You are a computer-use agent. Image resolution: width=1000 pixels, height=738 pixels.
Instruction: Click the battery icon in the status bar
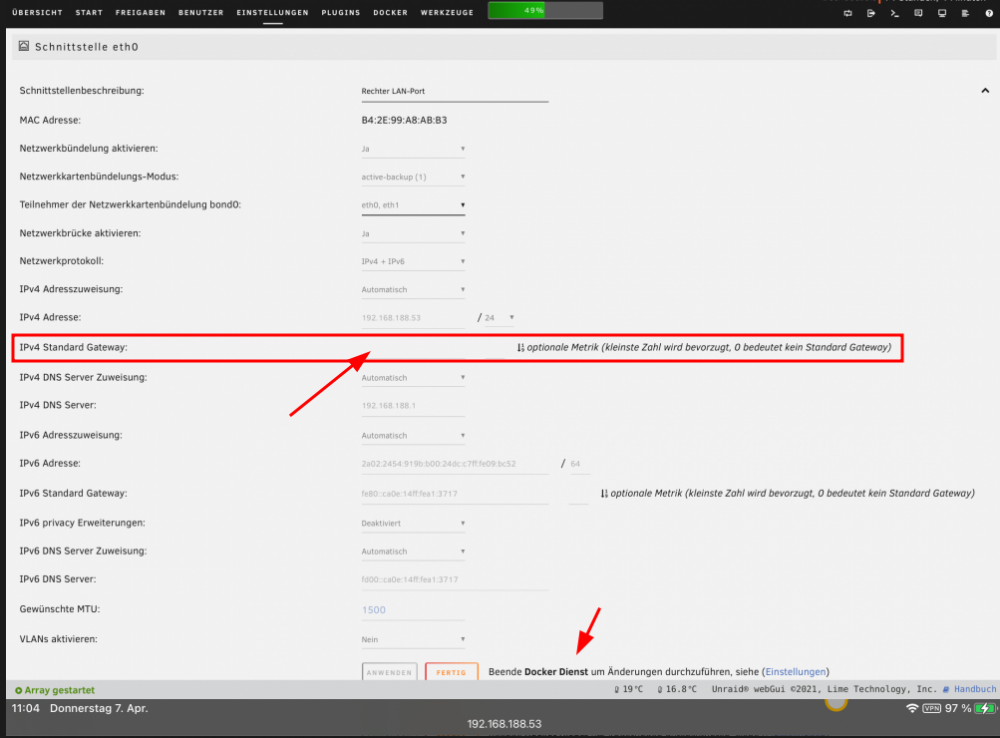[985, 708]
